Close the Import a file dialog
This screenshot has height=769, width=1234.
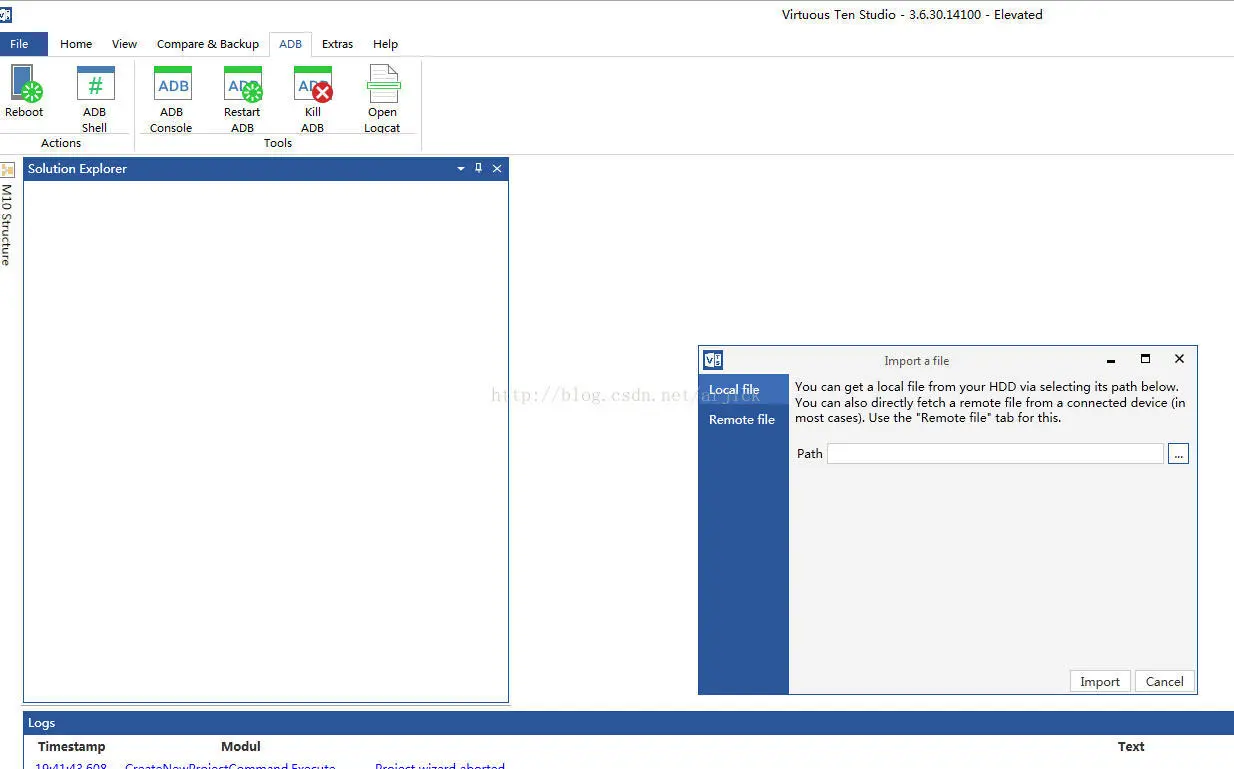pyautogui.click(x=1180, y=359)
